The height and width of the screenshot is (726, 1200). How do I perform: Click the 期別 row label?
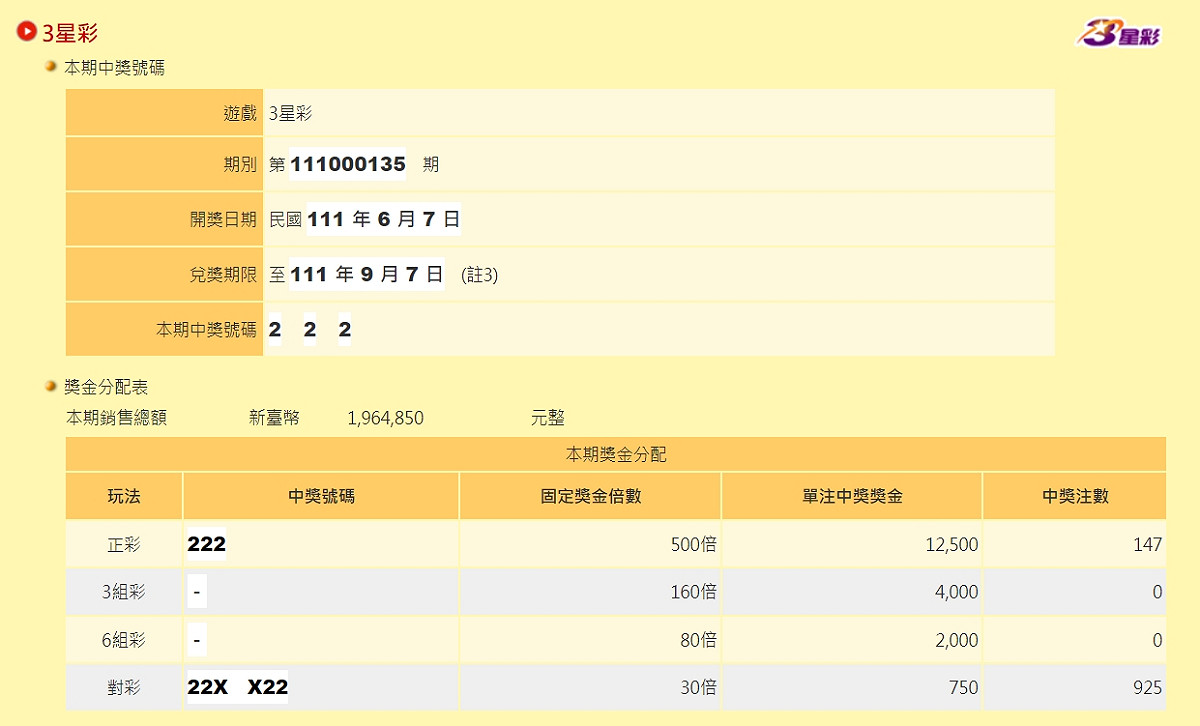point(240,164)
